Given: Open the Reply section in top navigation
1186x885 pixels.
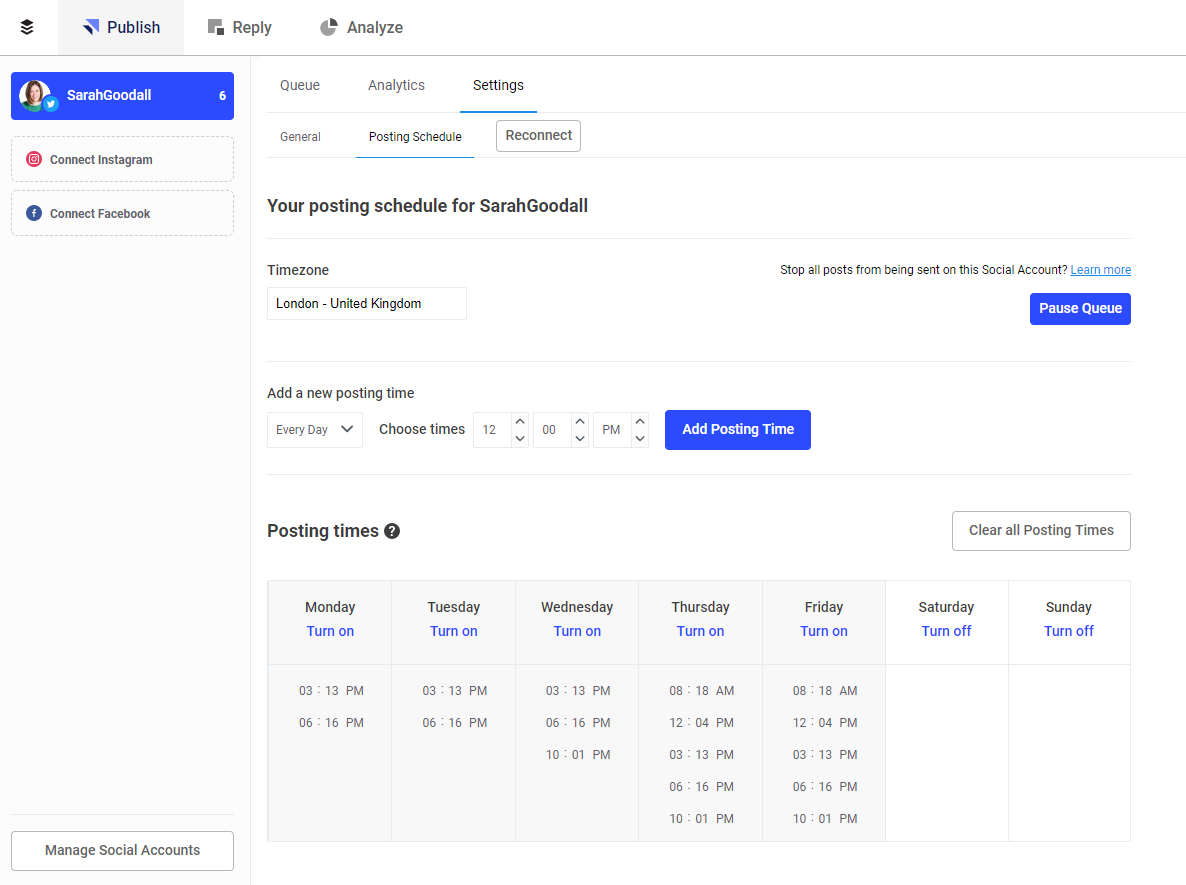Looking at the screenshot, I should (x=240, y=27).
